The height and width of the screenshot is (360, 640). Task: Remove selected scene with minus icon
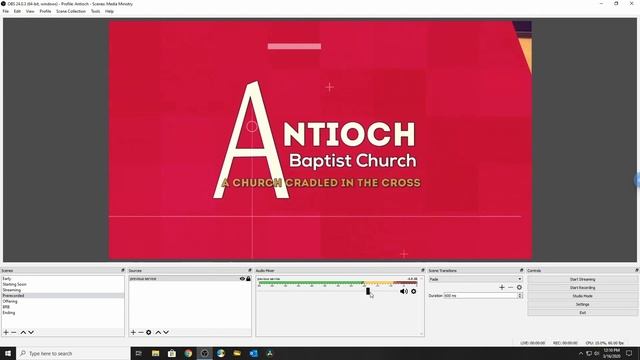13,332
